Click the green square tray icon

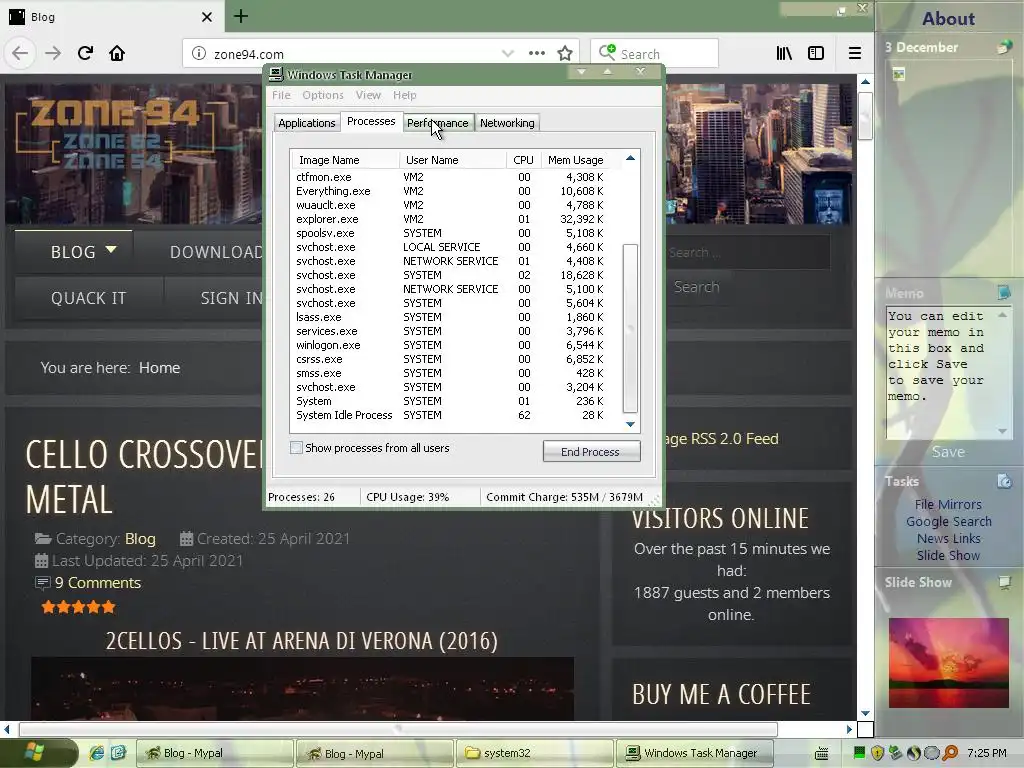(x=859, y=753)
